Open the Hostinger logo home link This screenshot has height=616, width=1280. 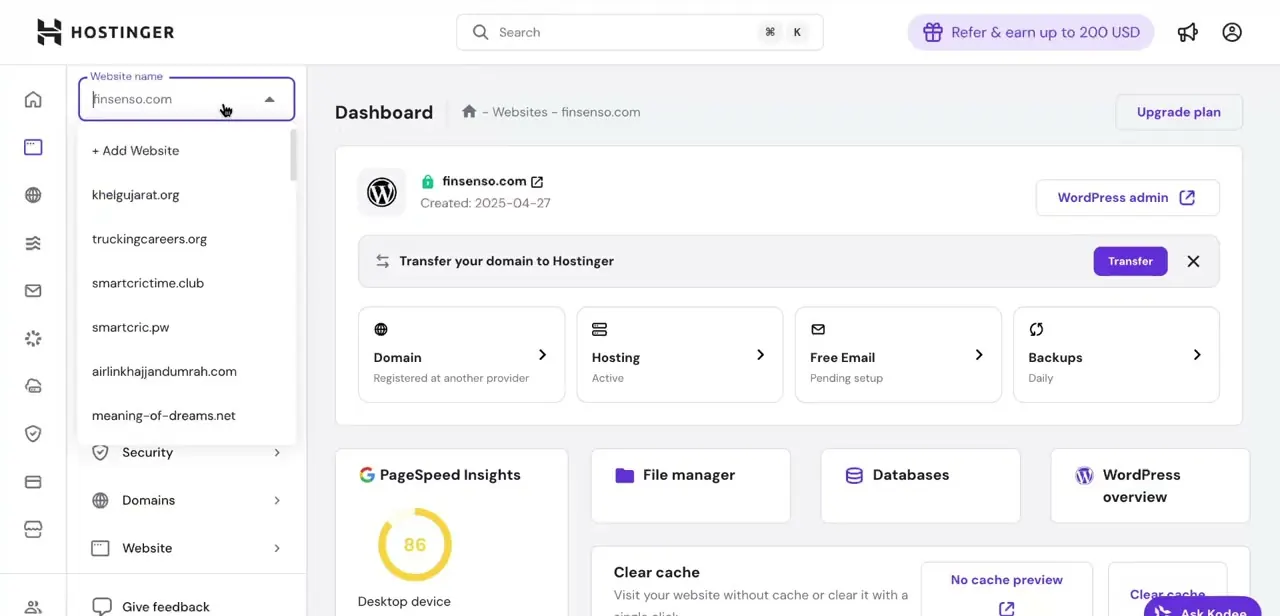(106, 32)
